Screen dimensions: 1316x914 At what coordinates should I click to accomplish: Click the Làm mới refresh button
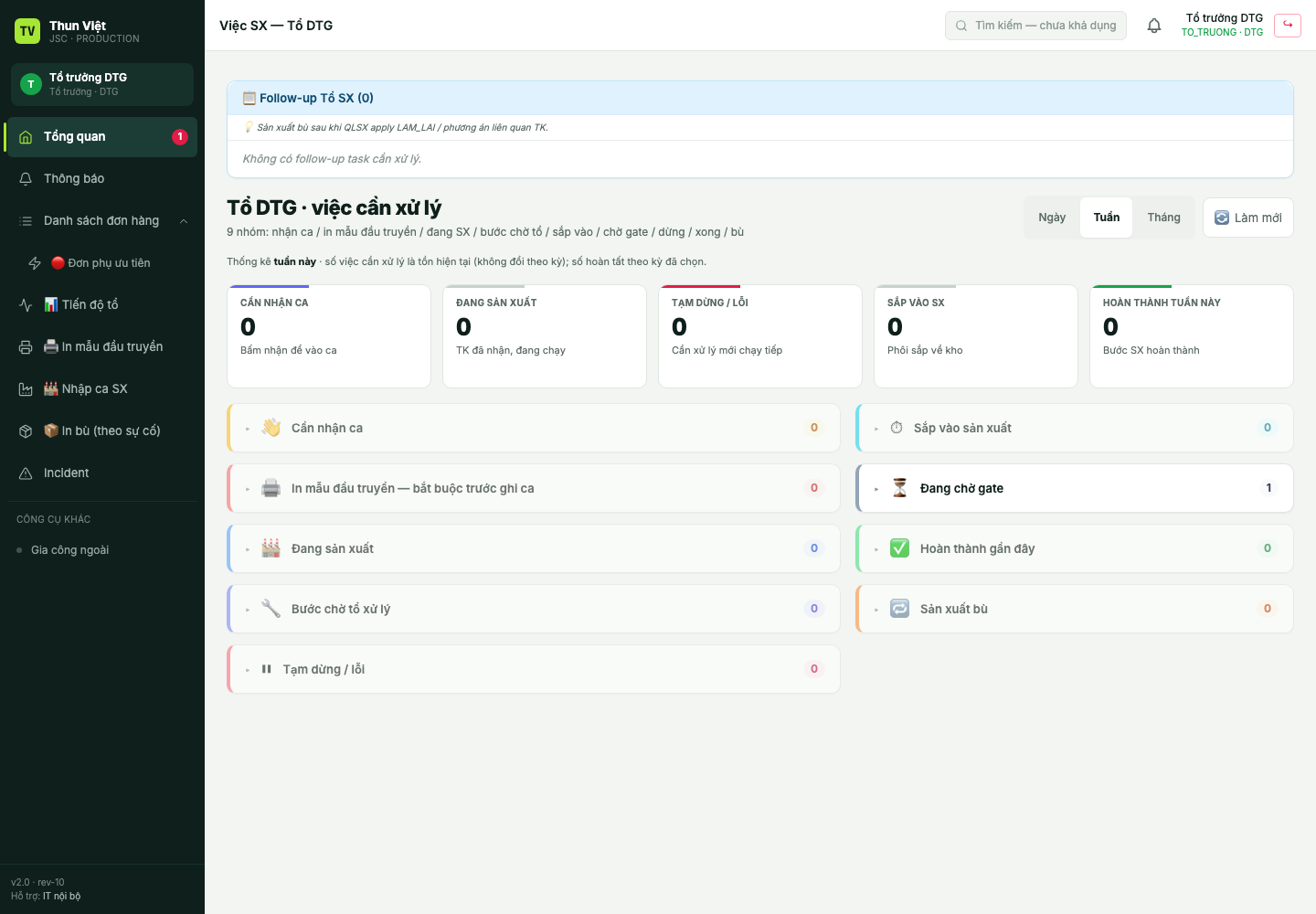click(x=1248, y=218)
